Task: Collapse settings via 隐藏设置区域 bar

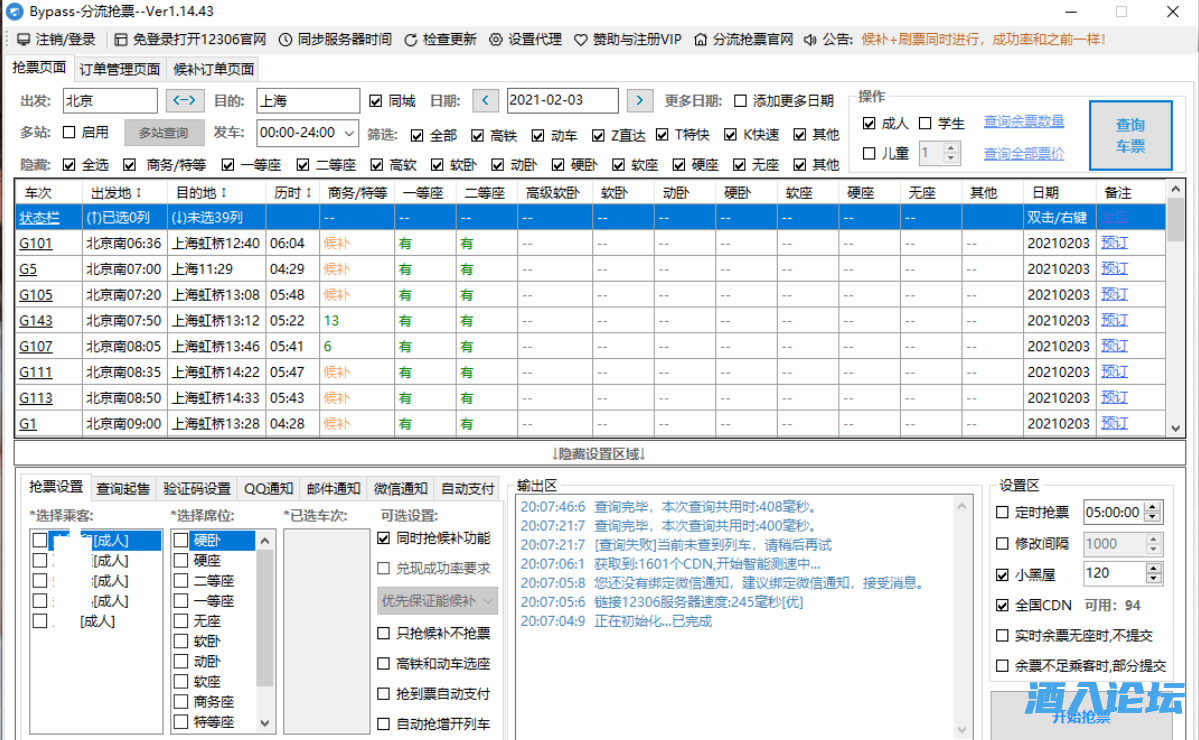Action: click(599, 453)
